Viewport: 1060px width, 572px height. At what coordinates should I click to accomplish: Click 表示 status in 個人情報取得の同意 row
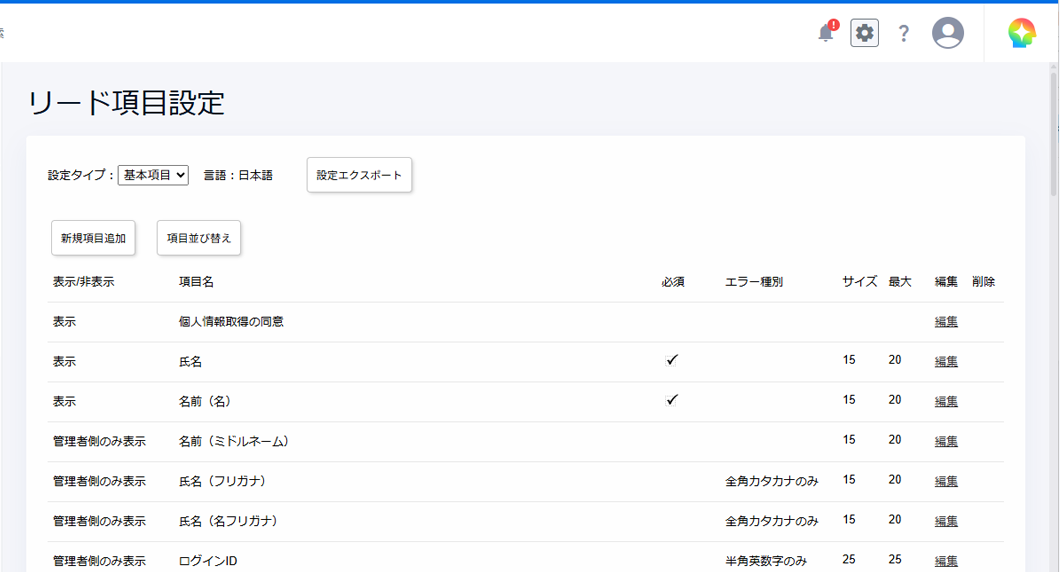(x=64, y=322)
